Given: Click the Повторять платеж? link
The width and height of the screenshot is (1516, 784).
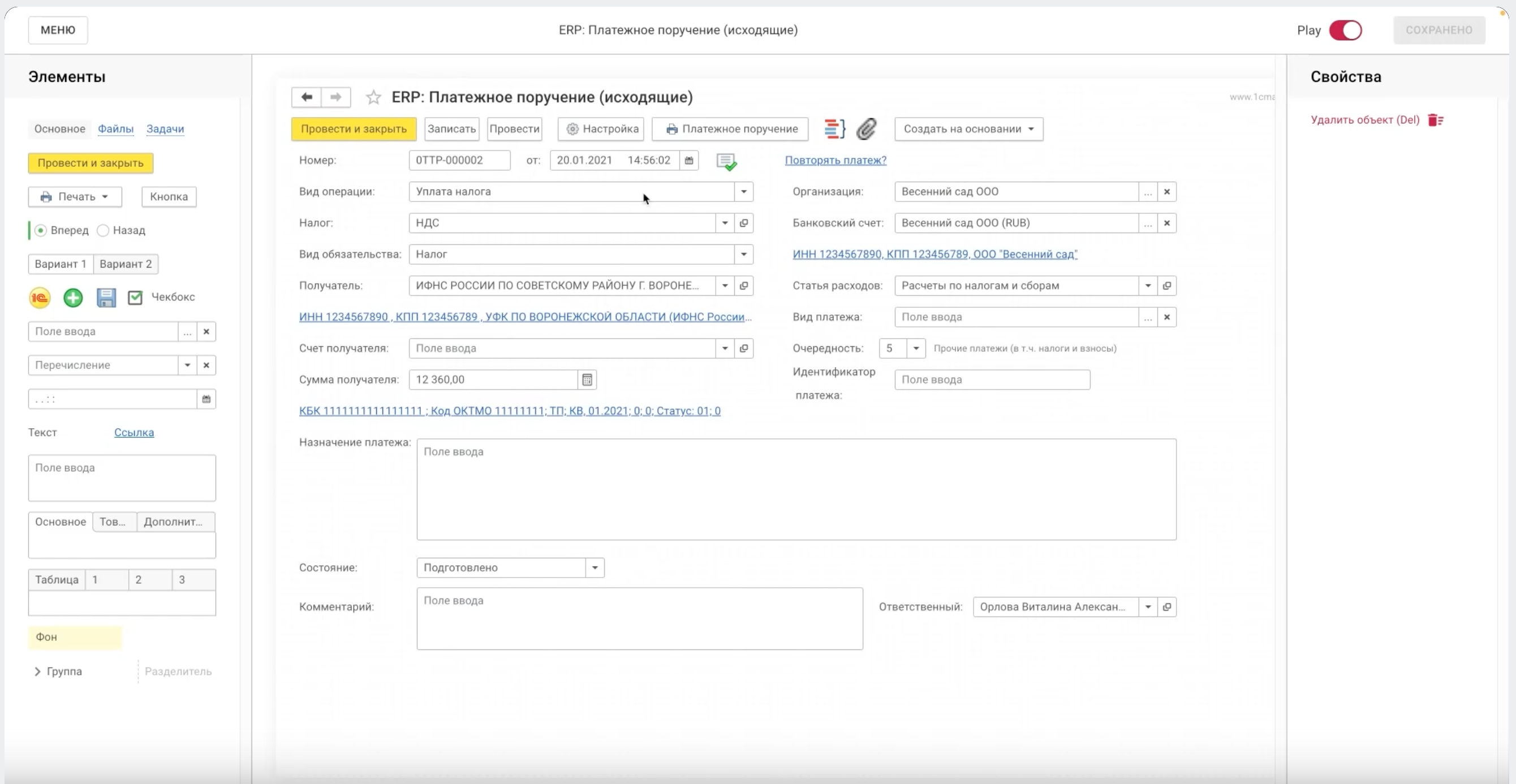Looking at the screenshot, I should (x=835, y=160).
